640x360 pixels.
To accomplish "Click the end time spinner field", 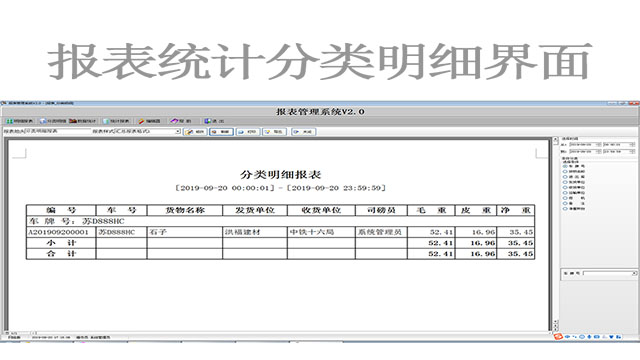I will click(x=619, y=151).
